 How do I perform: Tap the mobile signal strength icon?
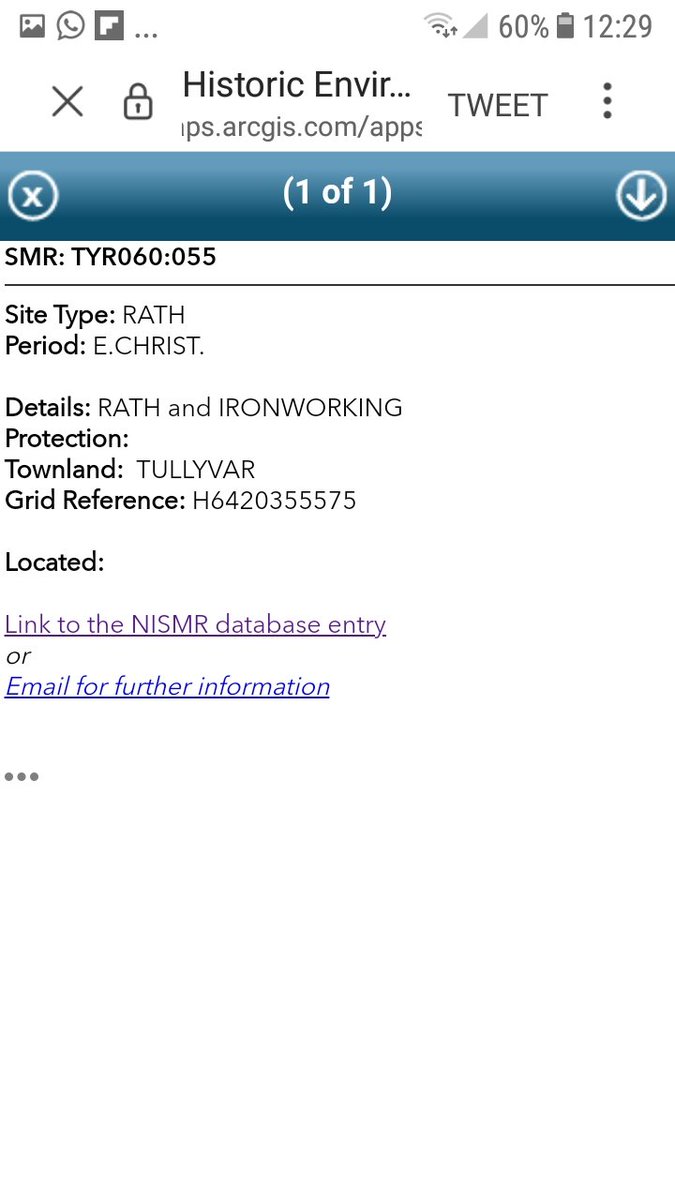coord(476,27)
